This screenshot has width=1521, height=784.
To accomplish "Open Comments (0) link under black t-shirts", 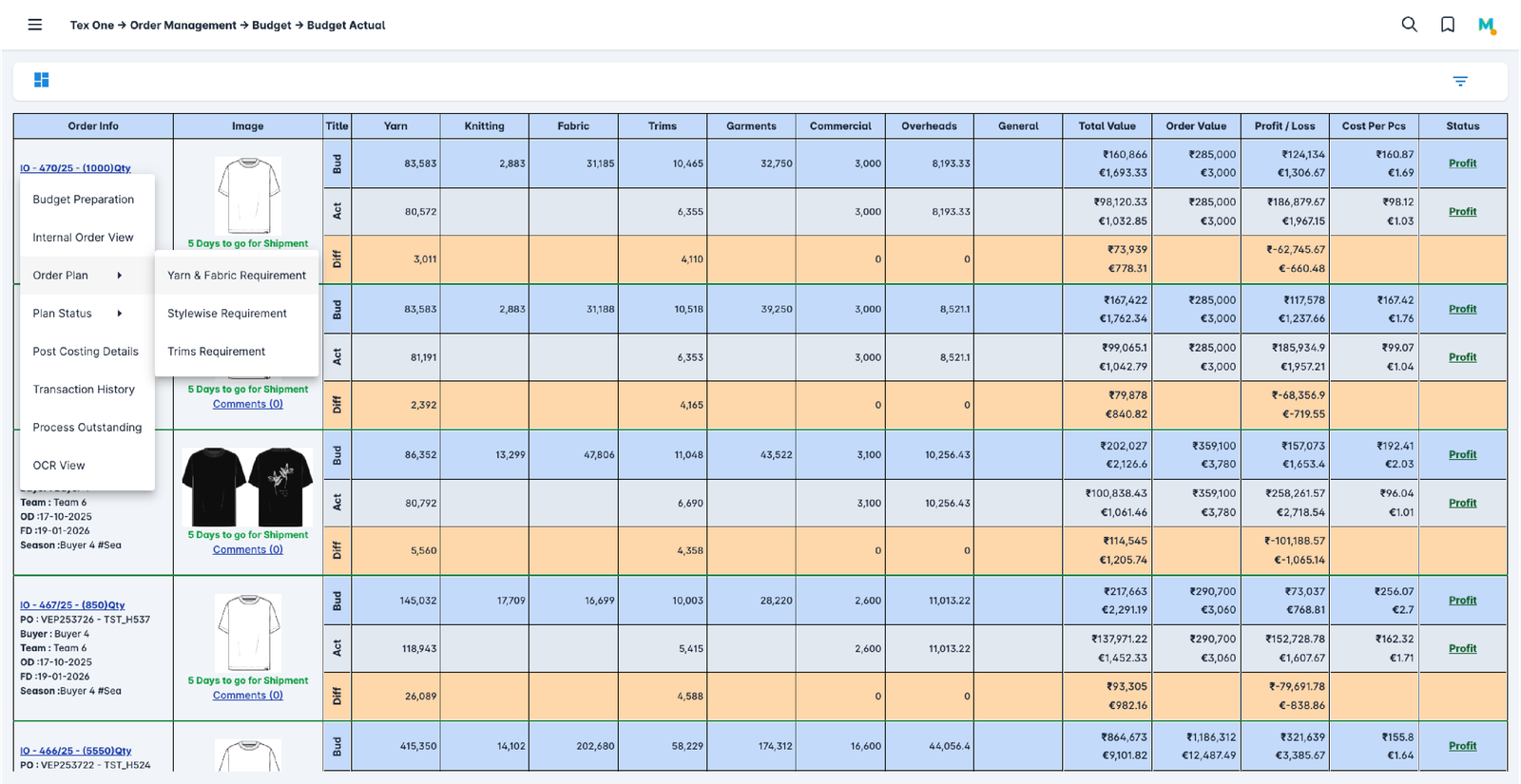I will pos(248,550).
